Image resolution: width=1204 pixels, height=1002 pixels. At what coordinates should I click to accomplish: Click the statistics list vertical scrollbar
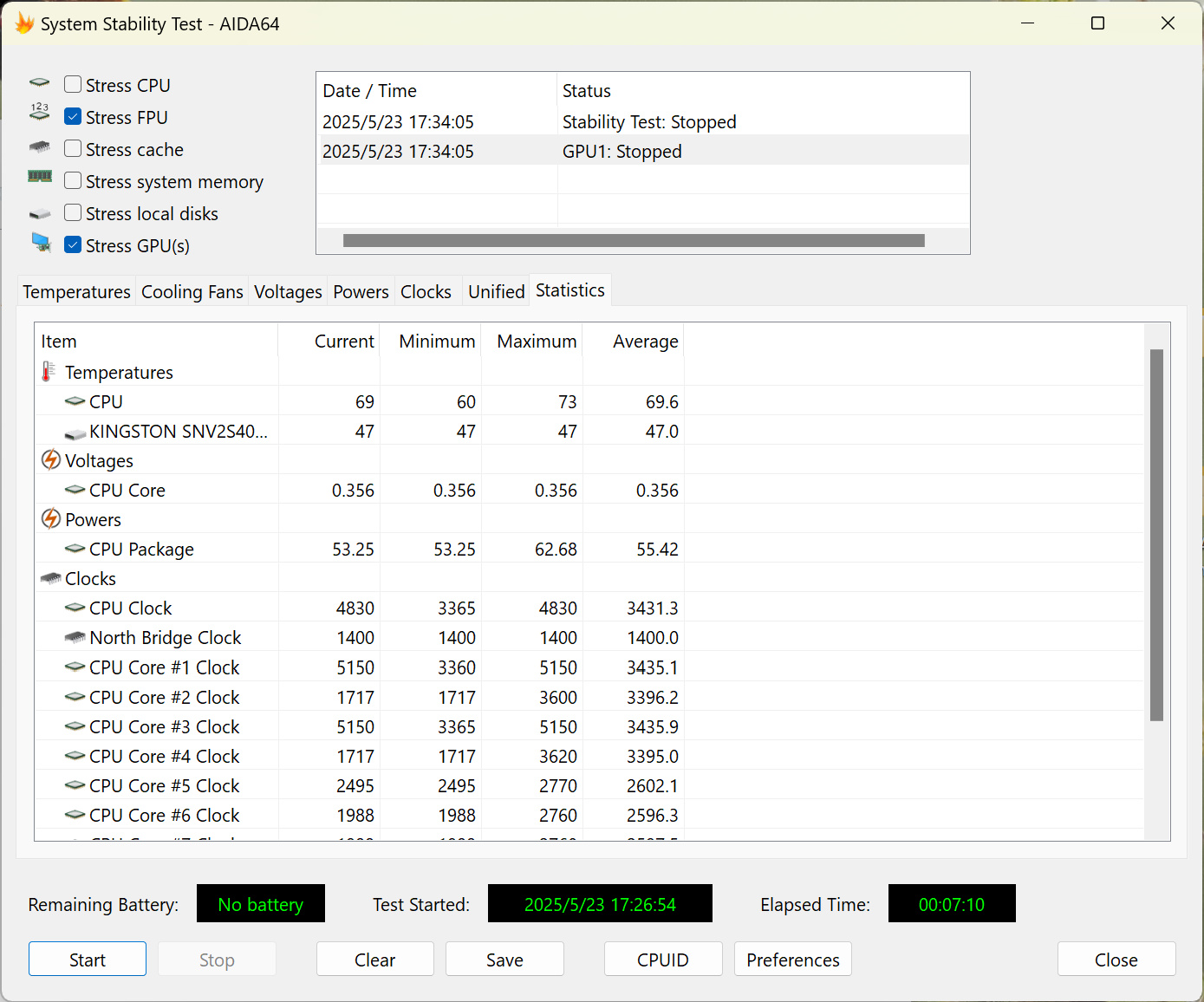1155,535
